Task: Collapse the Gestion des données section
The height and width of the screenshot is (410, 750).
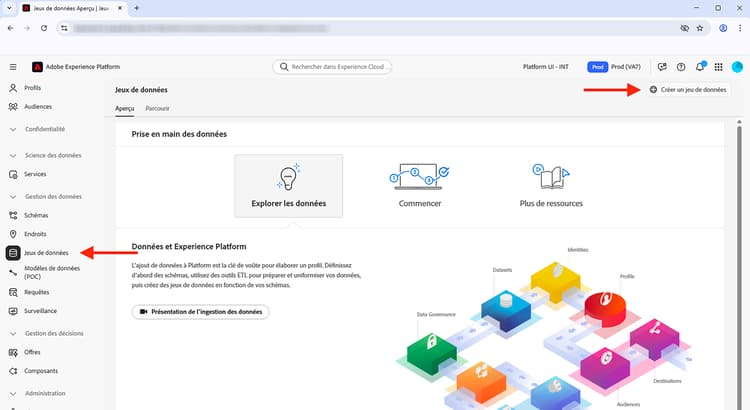Action: click(x=13, y=197)
